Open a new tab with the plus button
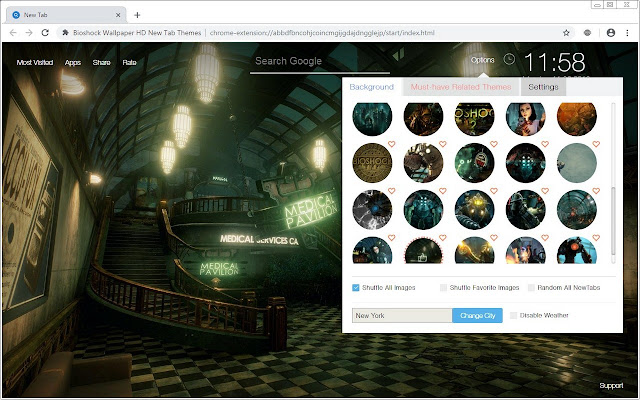This screenshot has height=400, width=640. pyautogui.click(x=137, y=15)
